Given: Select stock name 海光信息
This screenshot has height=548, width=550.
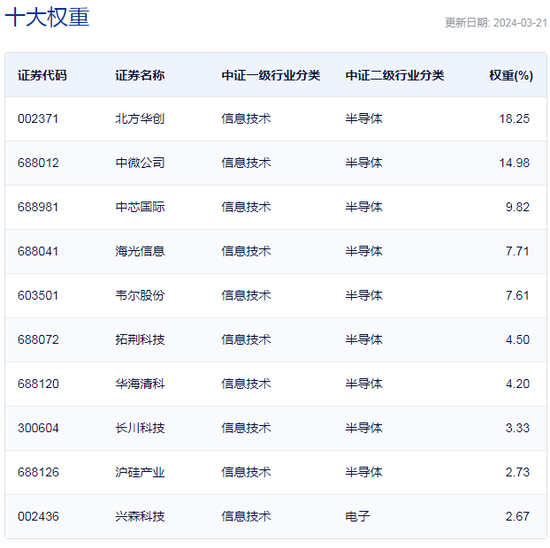Looking at the screenshot, I should [x=140, y=251].
